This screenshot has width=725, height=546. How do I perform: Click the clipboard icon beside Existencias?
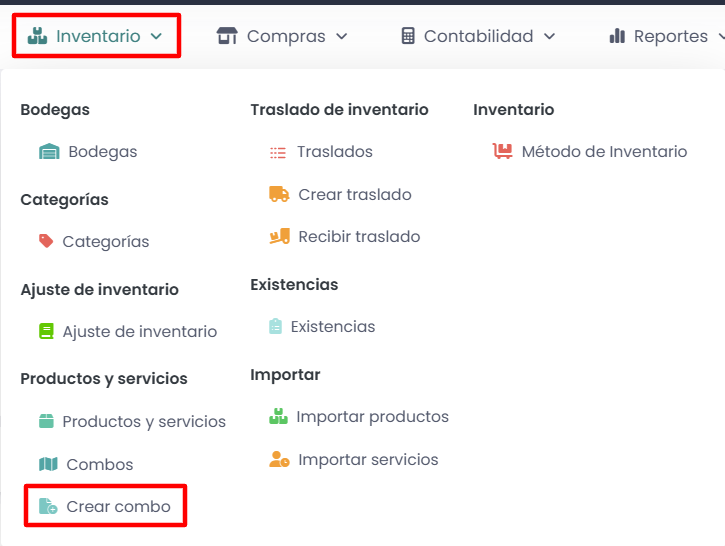(x=276, y=326)
